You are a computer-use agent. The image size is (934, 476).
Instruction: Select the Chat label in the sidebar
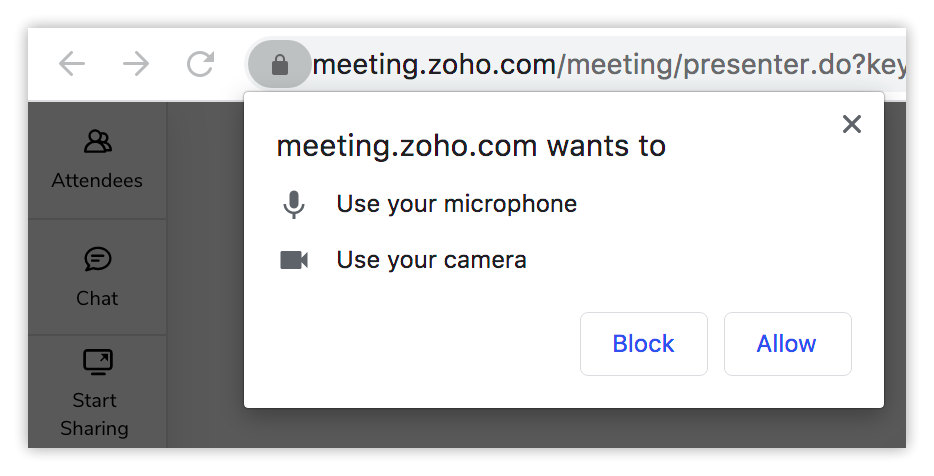(97, 298)
